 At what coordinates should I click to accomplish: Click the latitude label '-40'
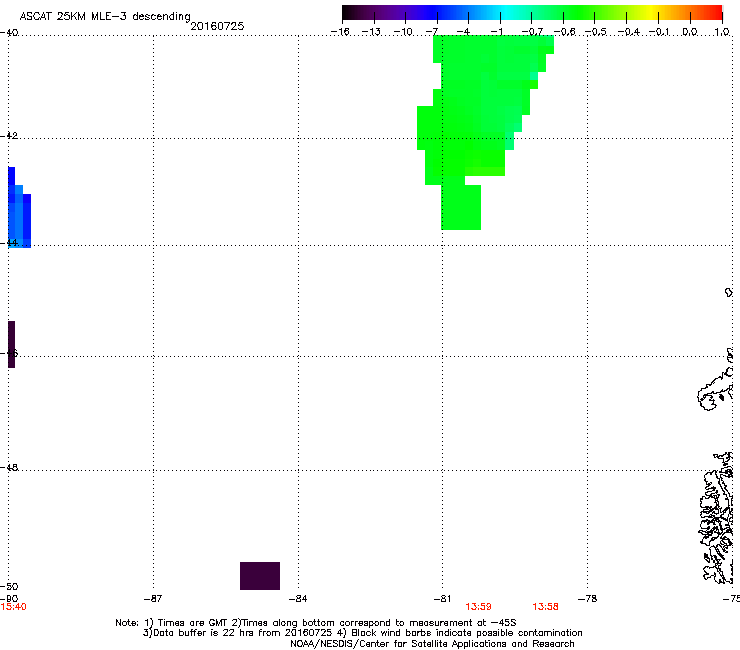(9, 32)
